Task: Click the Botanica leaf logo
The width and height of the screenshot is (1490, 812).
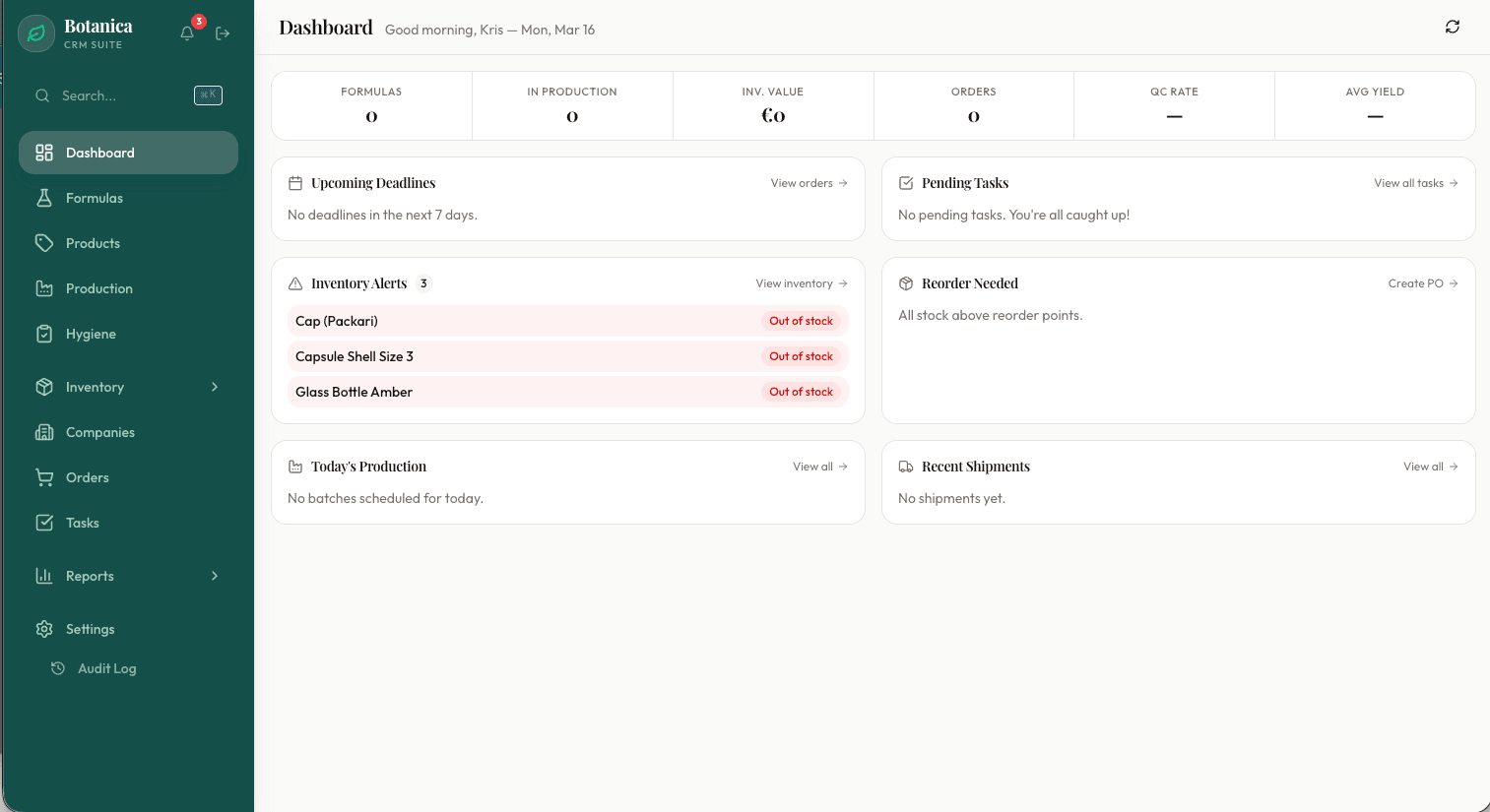Action: (x=36, y=33)
